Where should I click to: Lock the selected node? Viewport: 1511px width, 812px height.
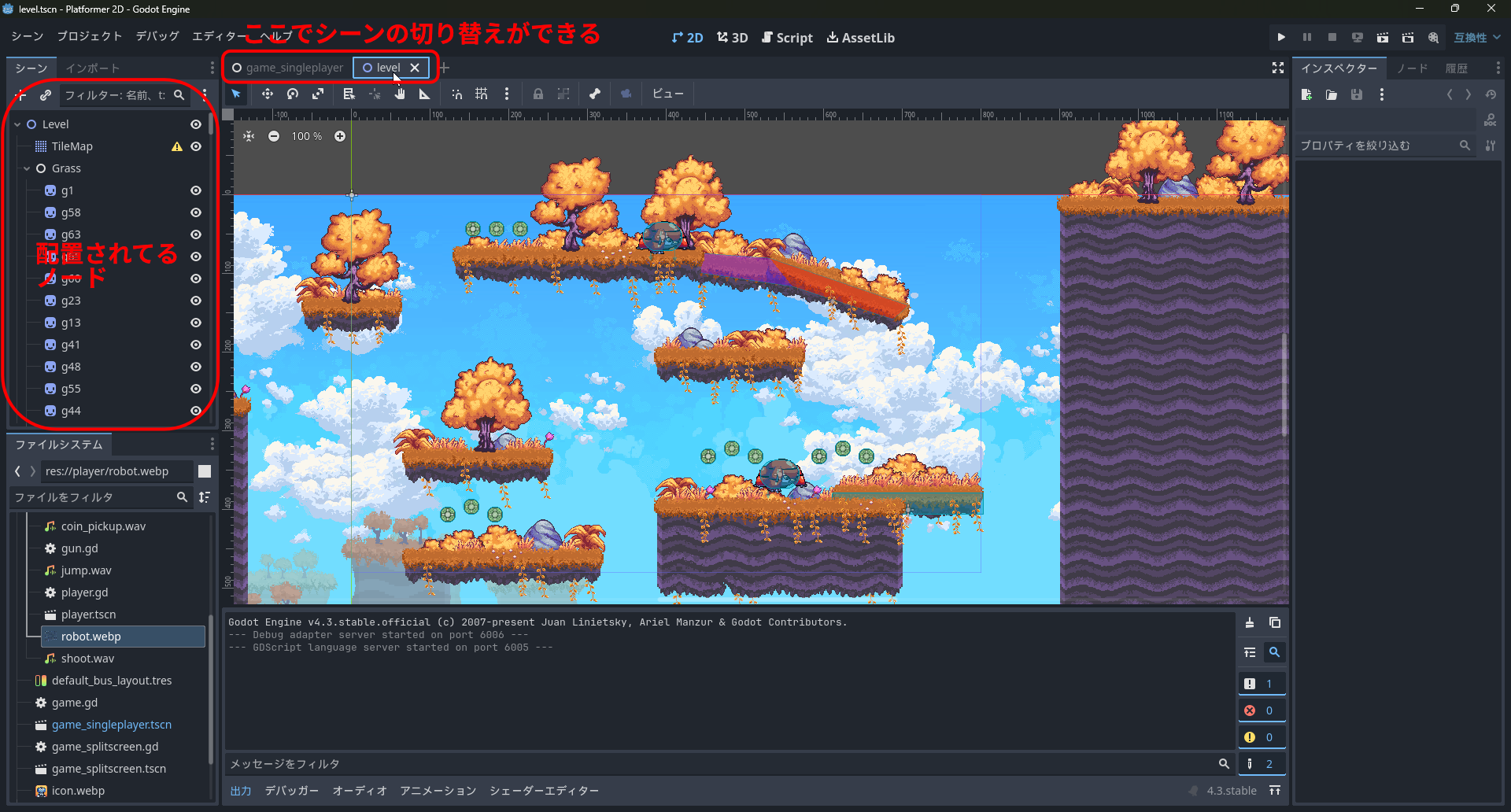click(x=538, y=94)
